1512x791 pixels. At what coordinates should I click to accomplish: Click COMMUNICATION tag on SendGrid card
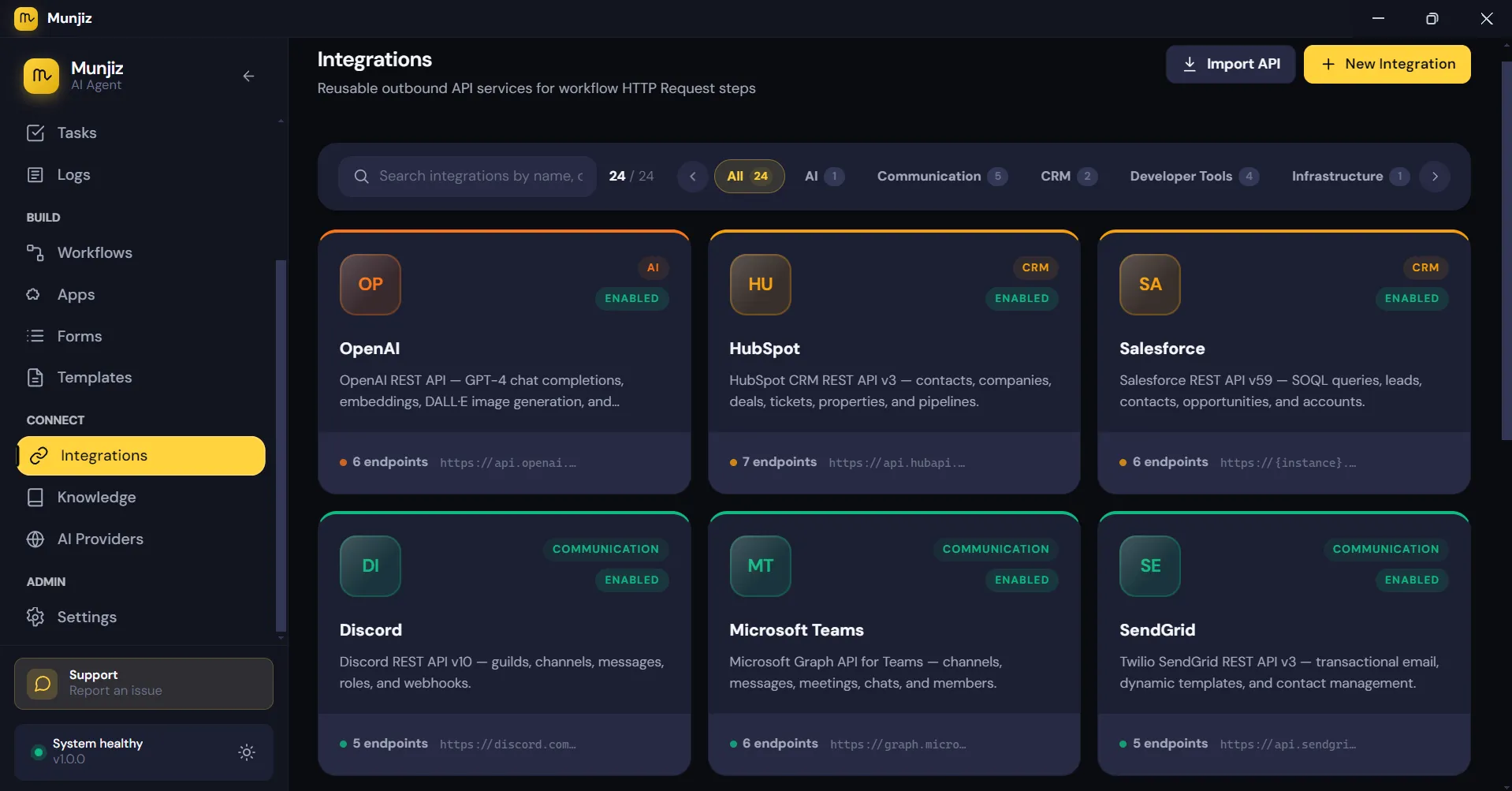pyautogui.click(x=1386, y=549)
